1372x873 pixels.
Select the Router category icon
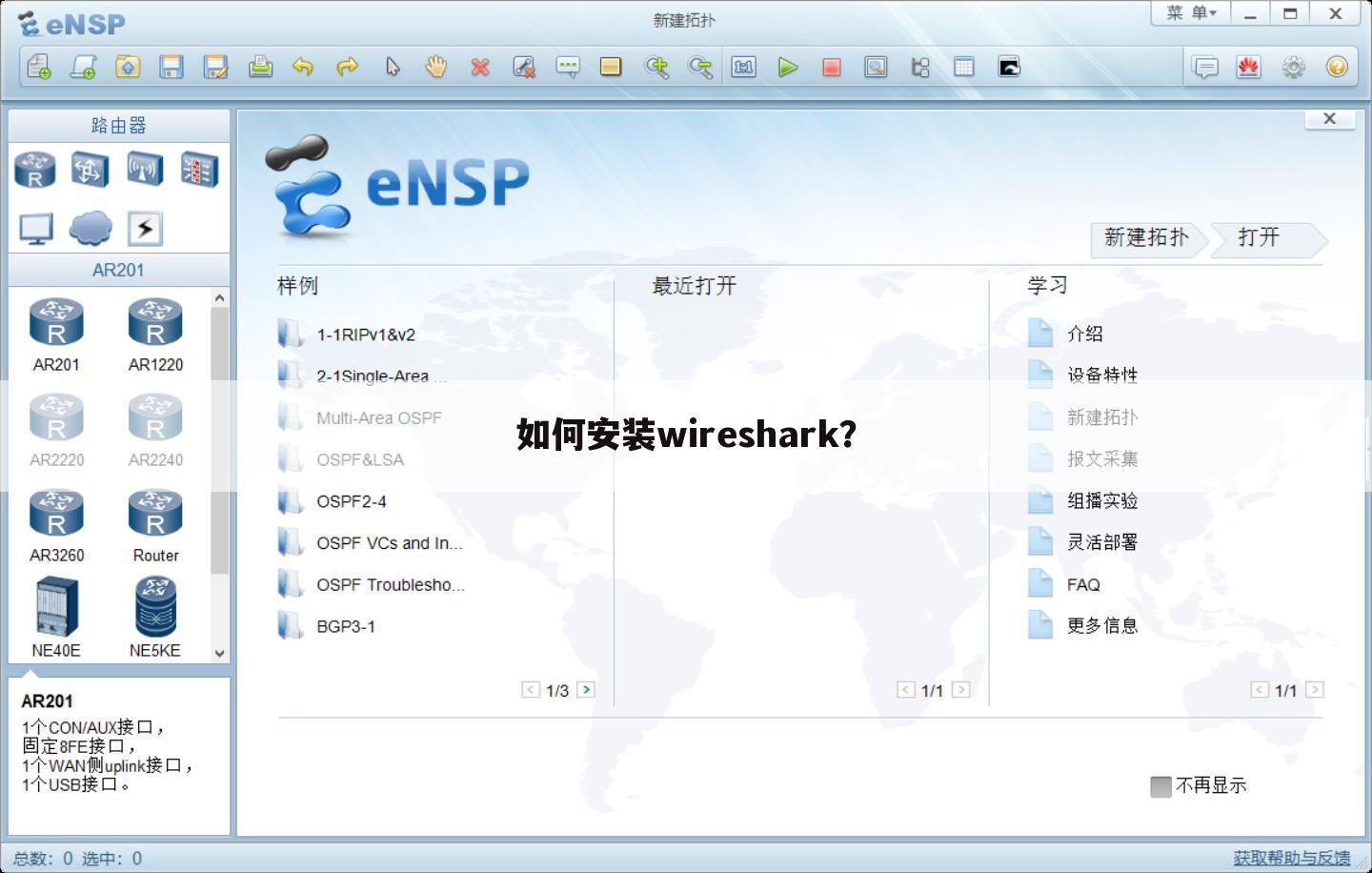[x=35, y=171]
